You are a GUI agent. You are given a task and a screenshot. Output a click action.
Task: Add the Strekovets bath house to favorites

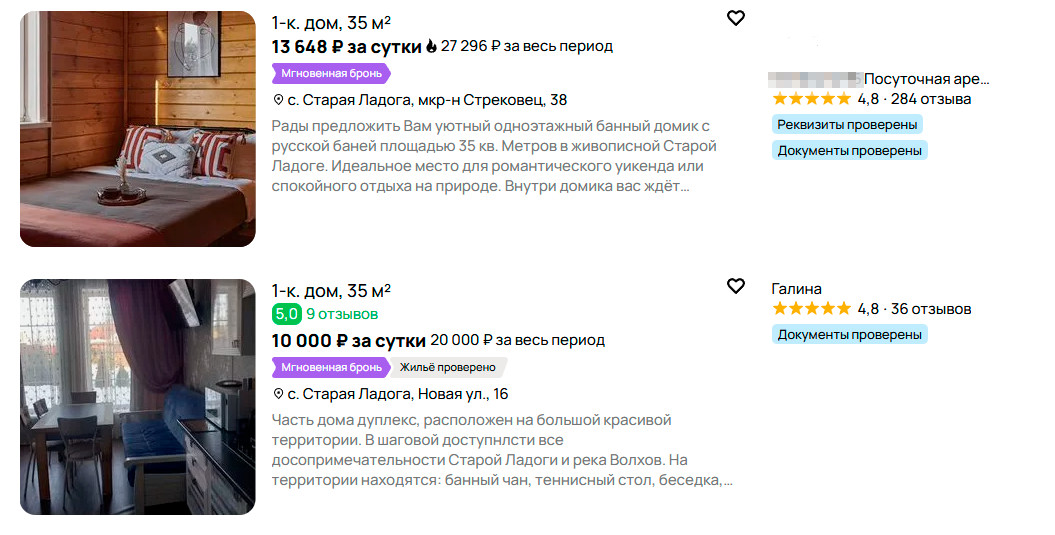click(736, 18)
